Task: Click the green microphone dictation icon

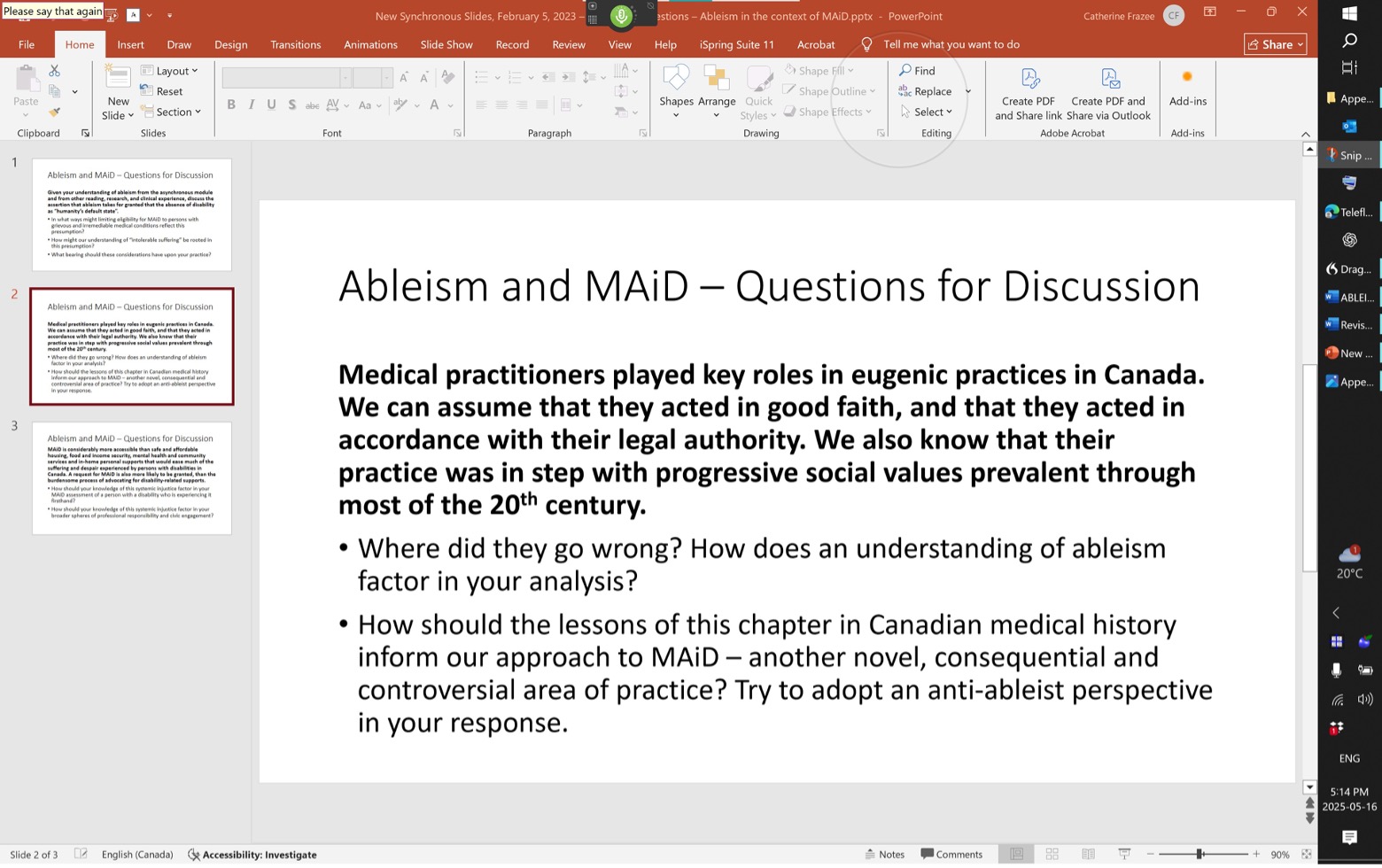Action: tap(621, 16)
